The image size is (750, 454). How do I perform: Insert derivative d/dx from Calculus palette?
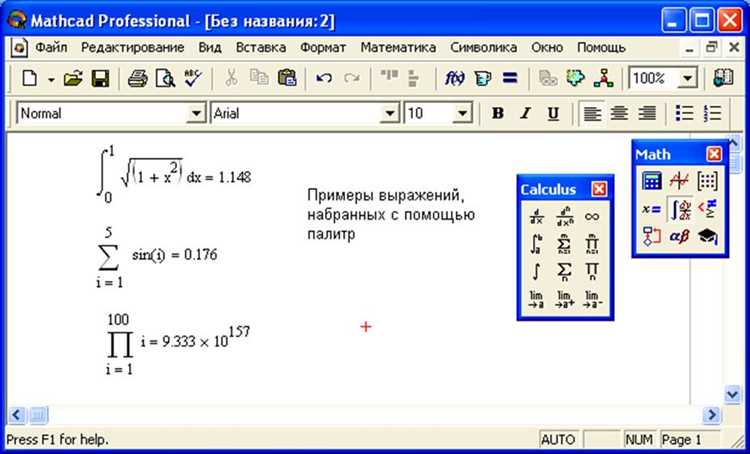click(x=536, y=217)
